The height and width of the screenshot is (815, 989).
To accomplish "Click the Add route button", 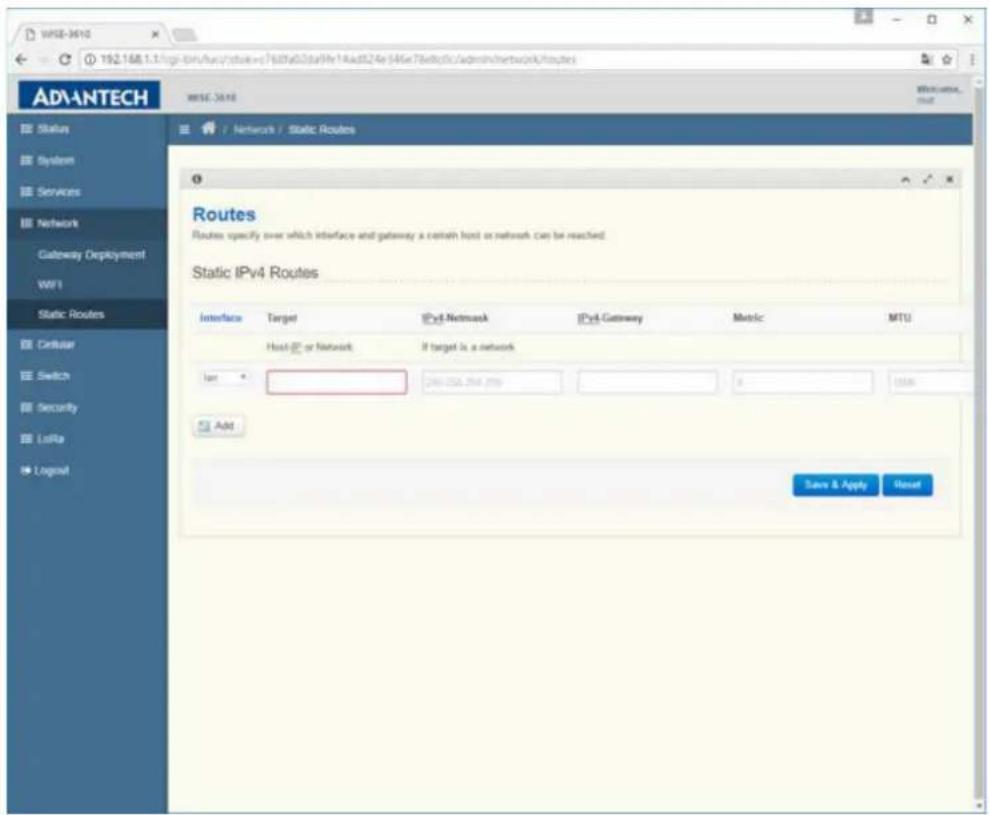I will 218,426.
